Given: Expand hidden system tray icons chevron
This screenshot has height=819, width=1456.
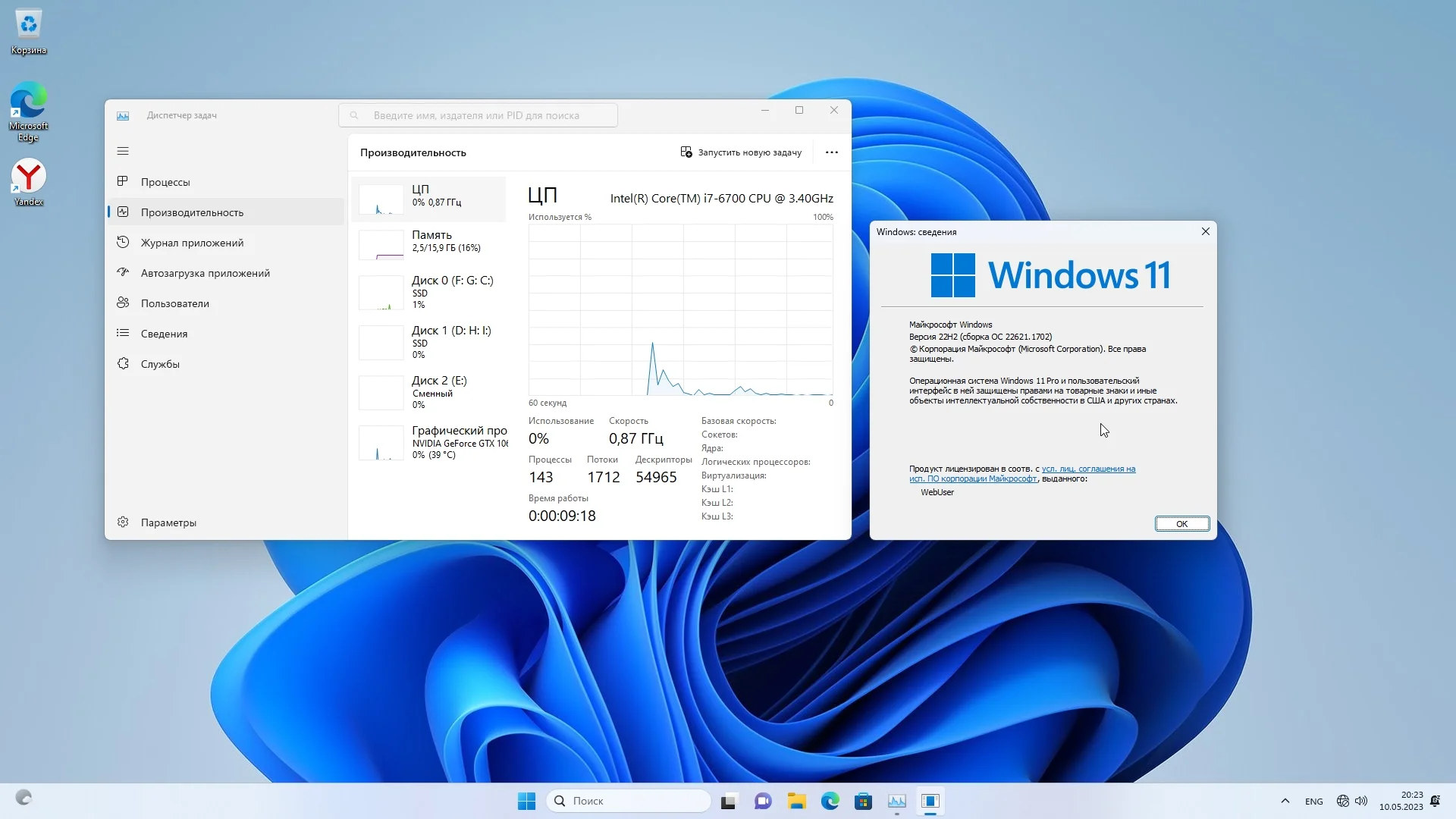Looking at the screenshot, I should pos(1285,801).
